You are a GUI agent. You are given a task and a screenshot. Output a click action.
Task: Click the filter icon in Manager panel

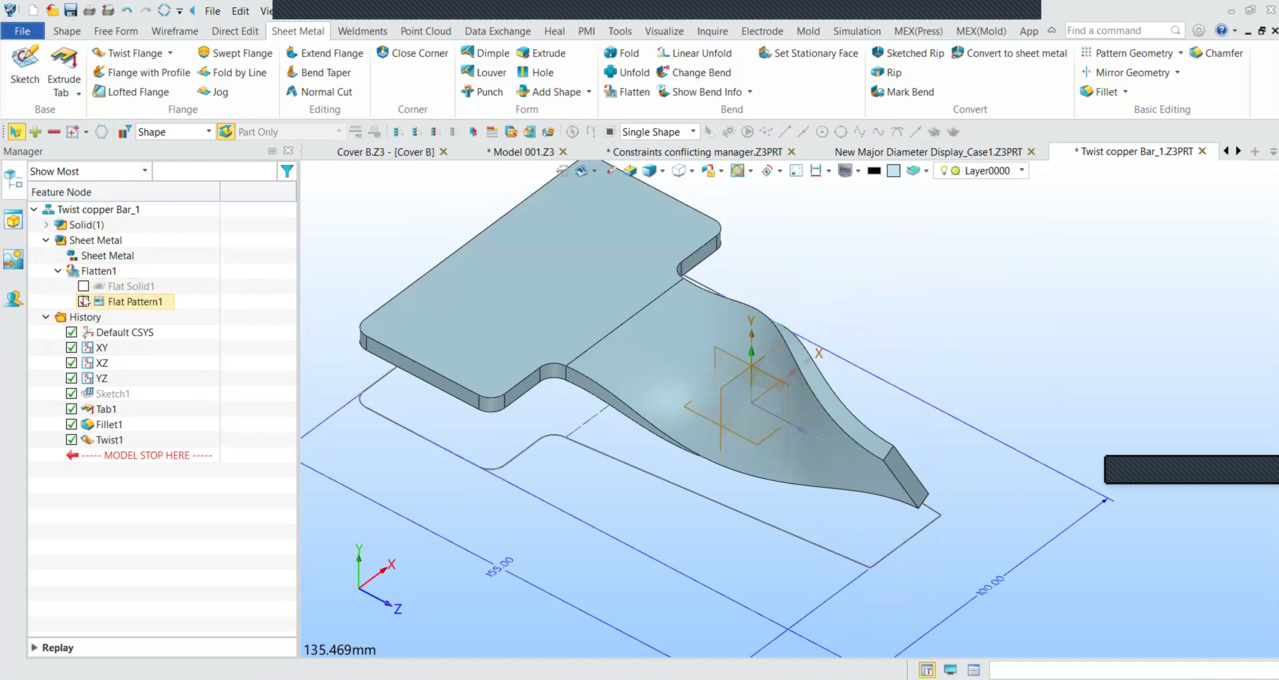pos(287,172)
